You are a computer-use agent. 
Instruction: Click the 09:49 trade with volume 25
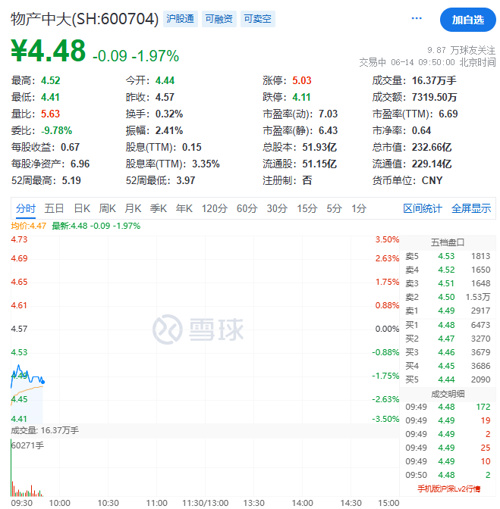(448, 448)
